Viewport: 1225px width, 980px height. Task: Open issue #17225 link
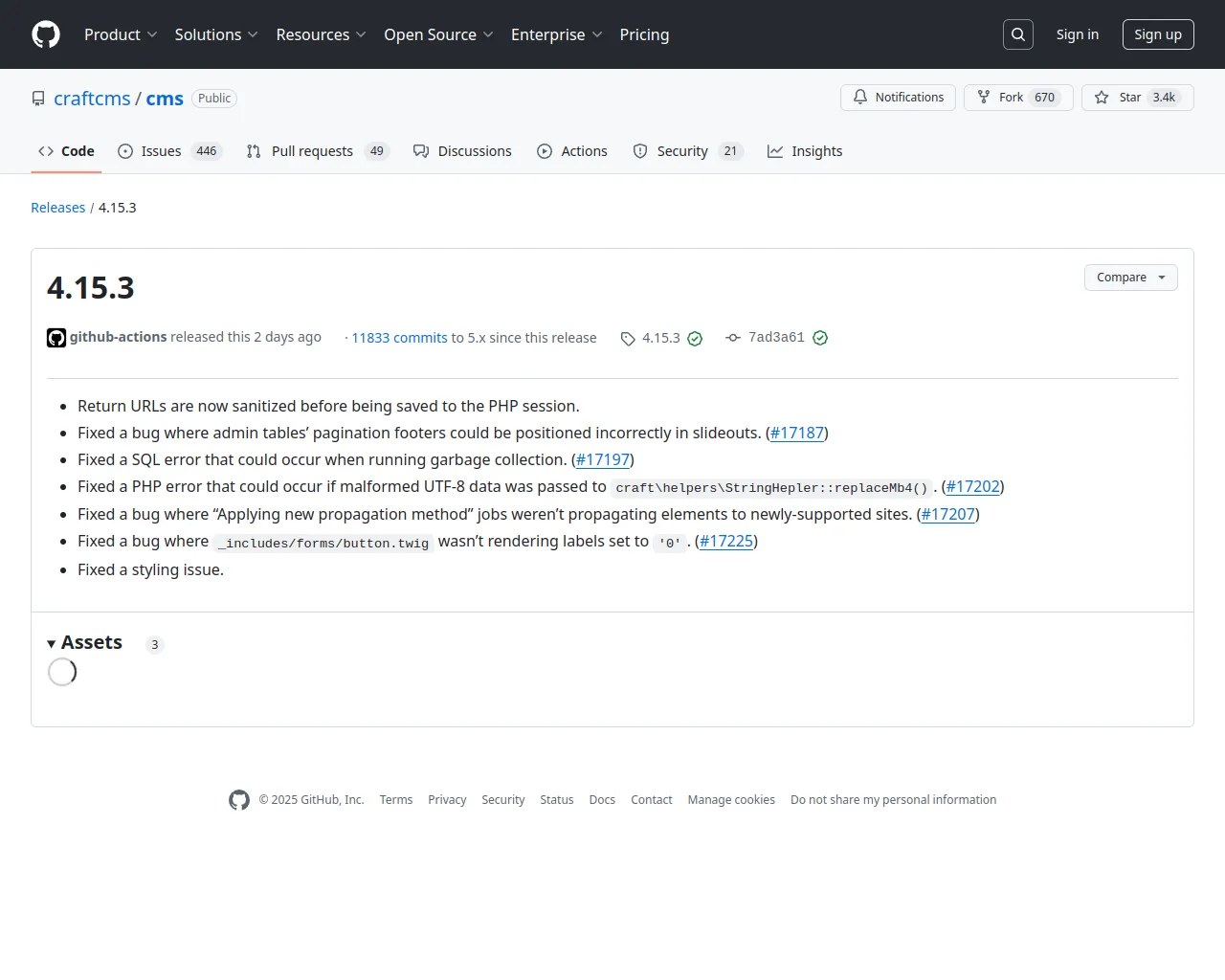pyautogui.click(x=726, y=541)
